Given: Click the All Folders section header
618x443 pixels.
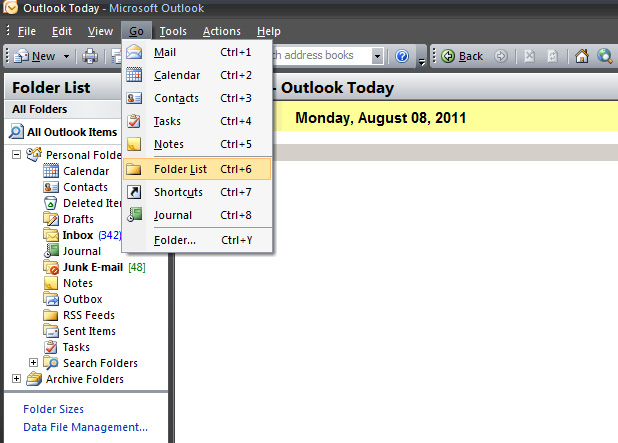Looking at the screenshot, I should (63, 109).
